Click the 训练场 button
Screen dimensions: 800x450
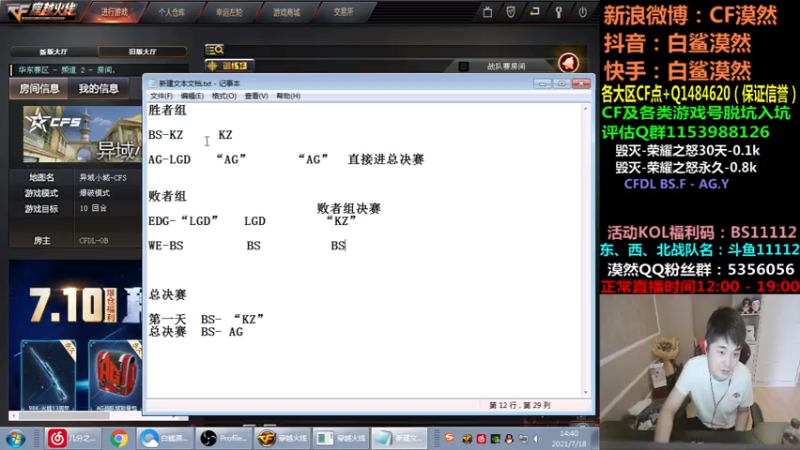click(229, 66)
